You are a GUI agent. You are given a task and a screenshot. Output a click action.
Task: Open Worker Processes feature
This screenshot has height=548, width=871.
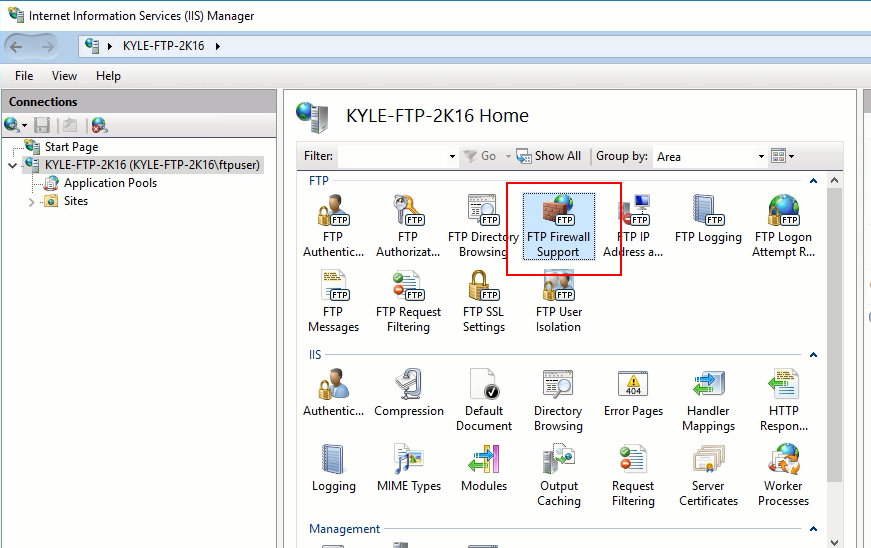[783, 475]
